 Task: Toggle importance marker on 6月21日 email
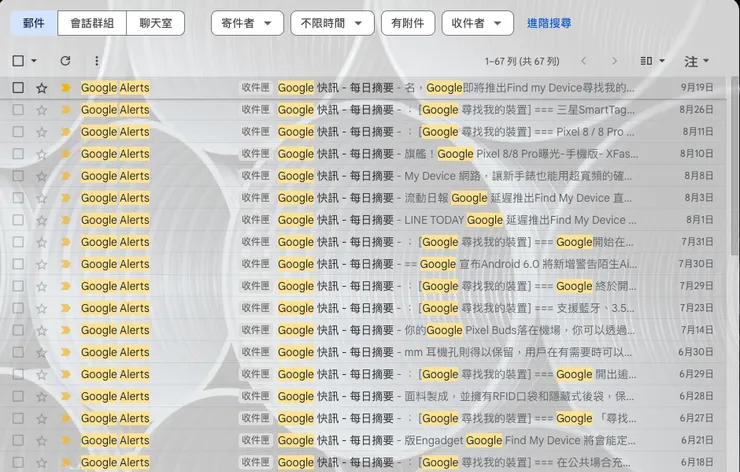66,440
